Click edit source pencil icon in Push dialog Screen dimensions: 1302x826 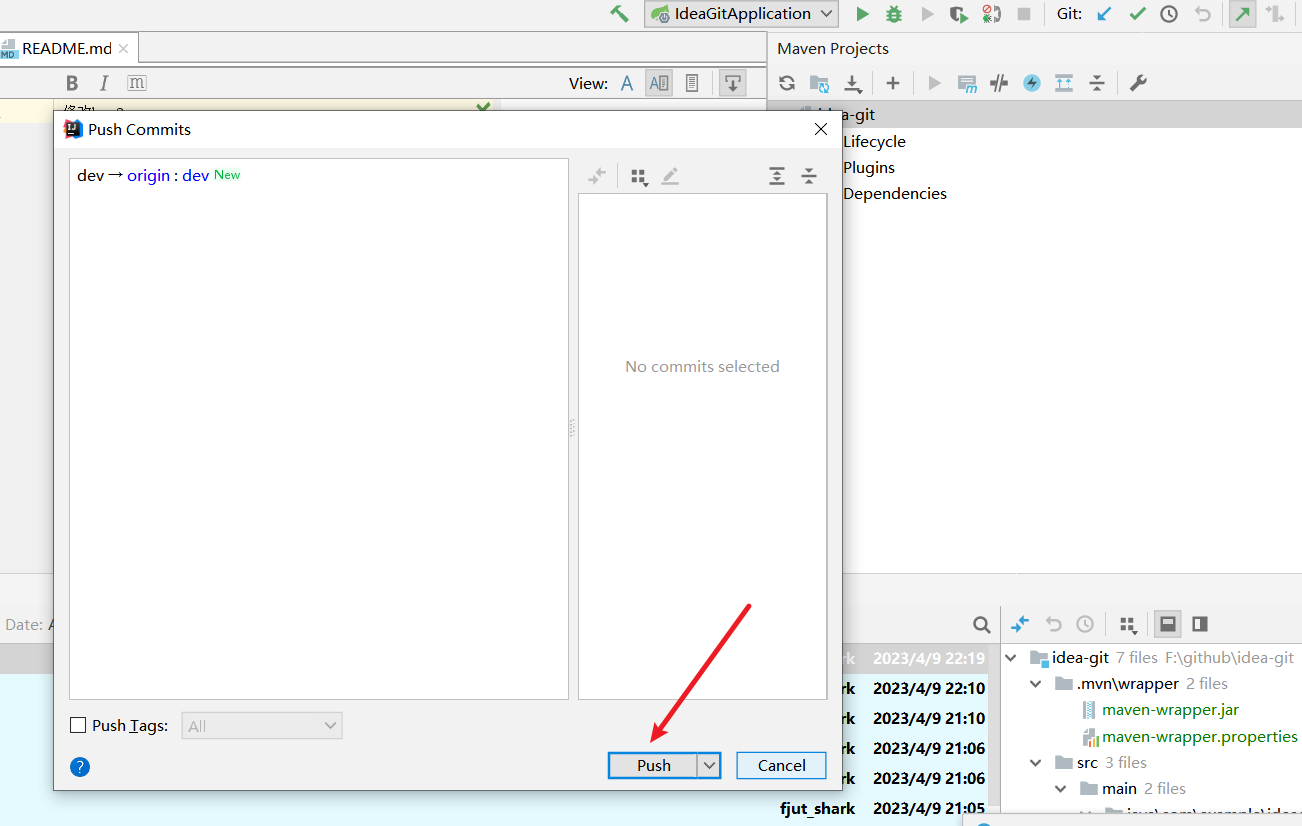[670, 176]
